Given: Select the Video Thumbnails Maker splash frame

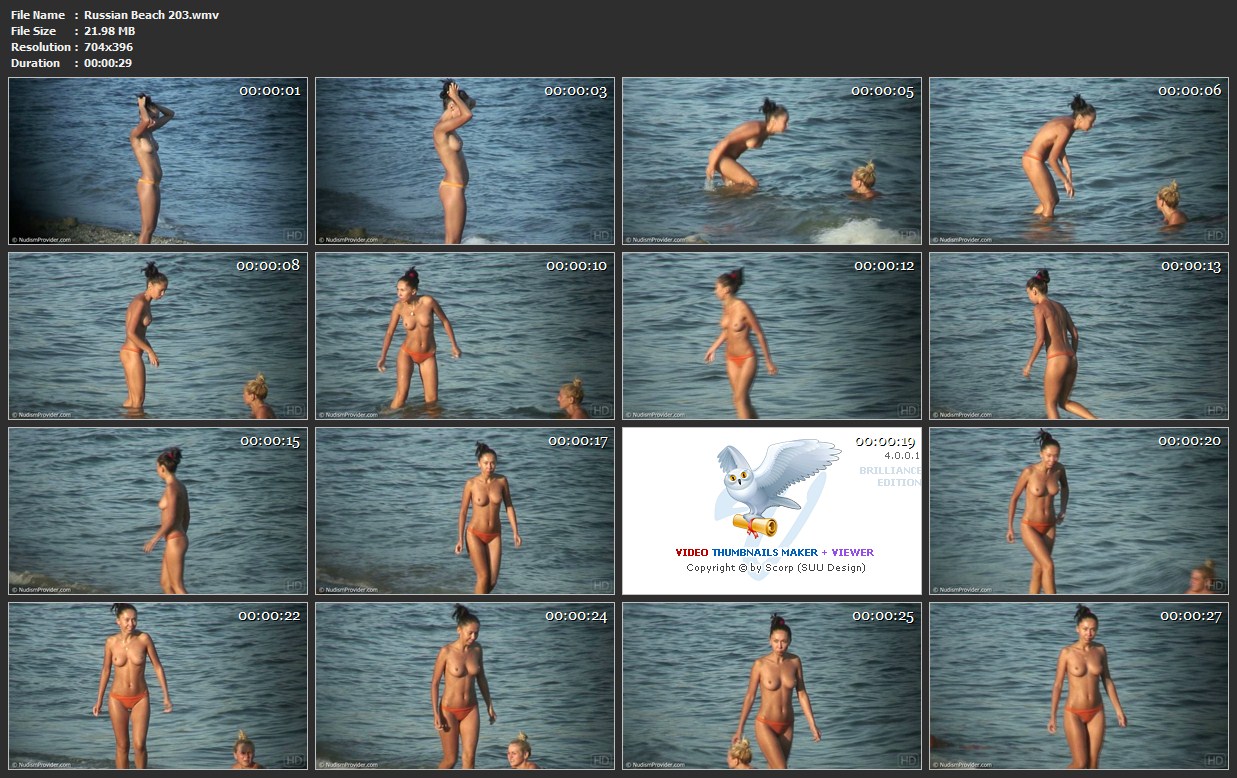Looking at the screenshot, I should point(772,511).
